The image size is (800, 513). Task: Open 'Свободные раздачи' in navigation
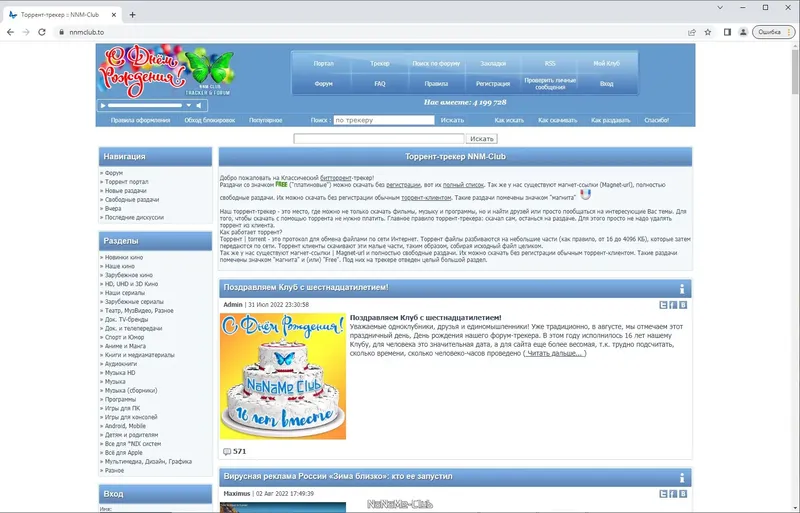(132, 200)
